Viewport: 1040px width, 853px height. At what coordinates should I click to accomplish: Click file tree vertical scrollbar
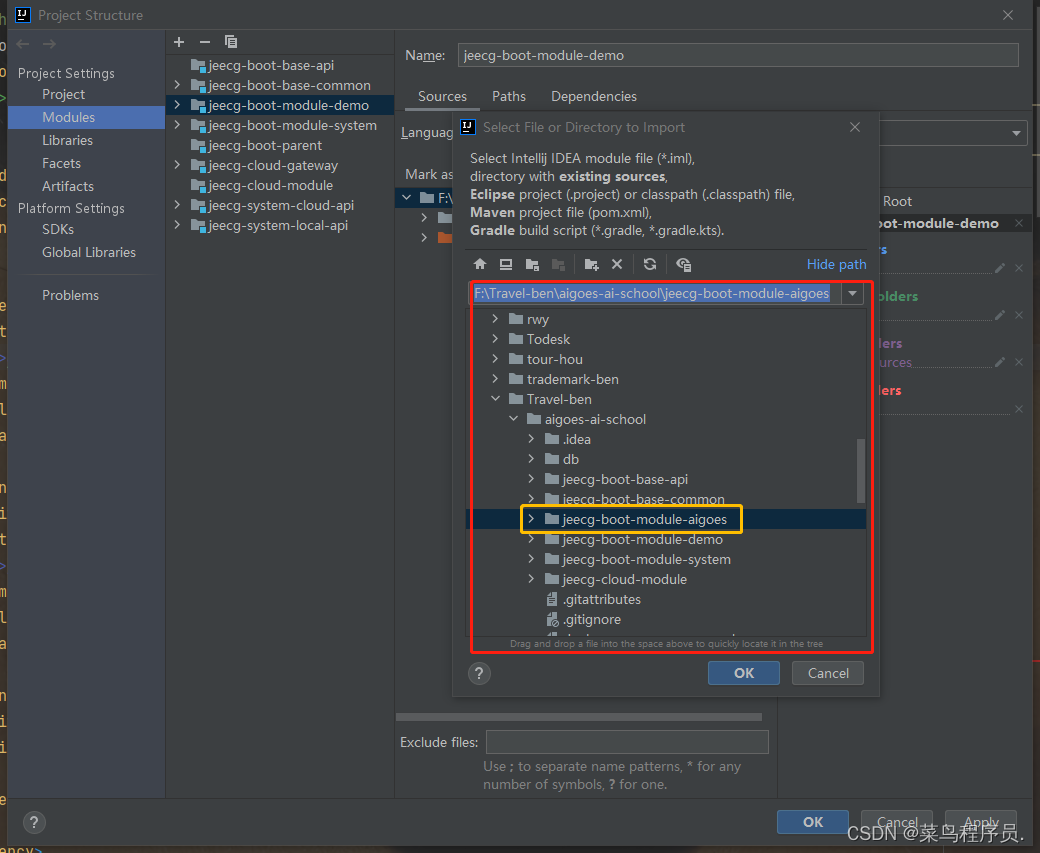pos(861,470)
